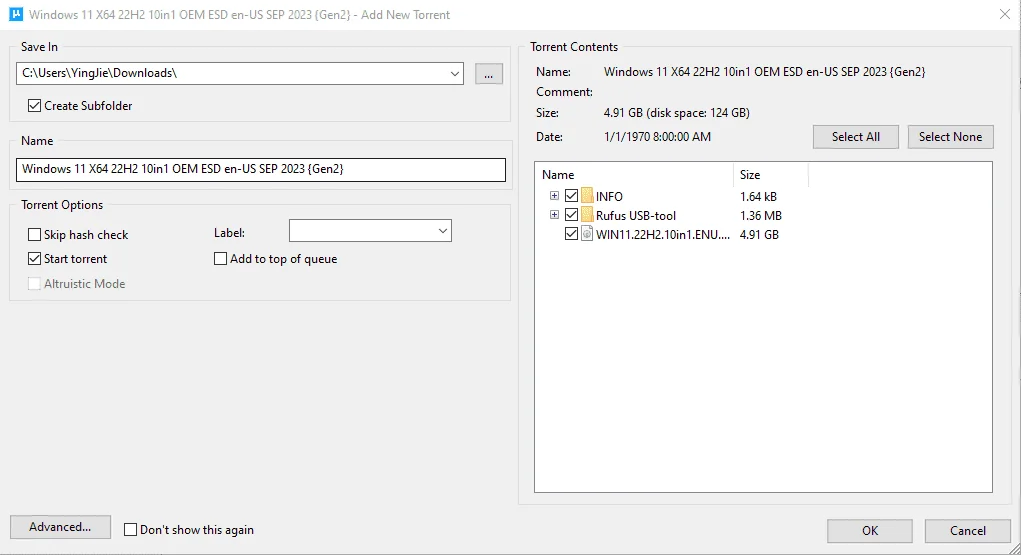Click the INFO folder icon

(x=587, y=196)
